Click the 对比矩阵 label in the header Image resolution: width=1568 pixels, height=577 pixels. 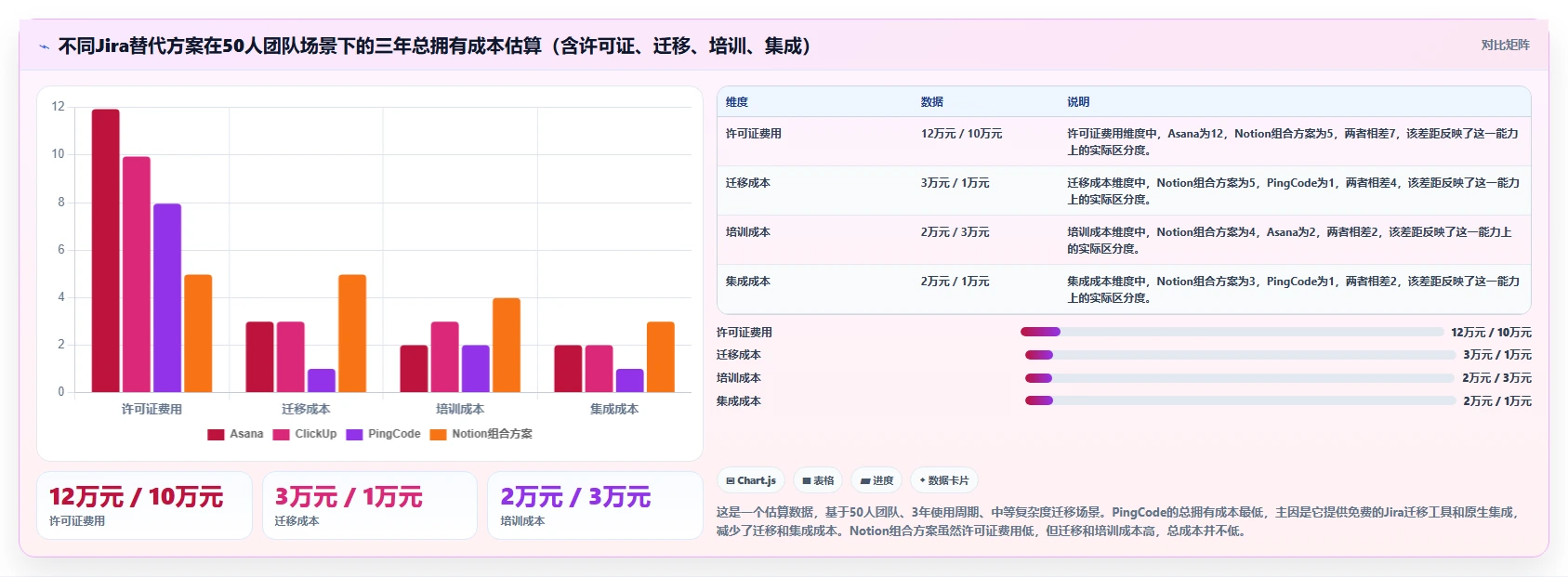[1505, 45]
